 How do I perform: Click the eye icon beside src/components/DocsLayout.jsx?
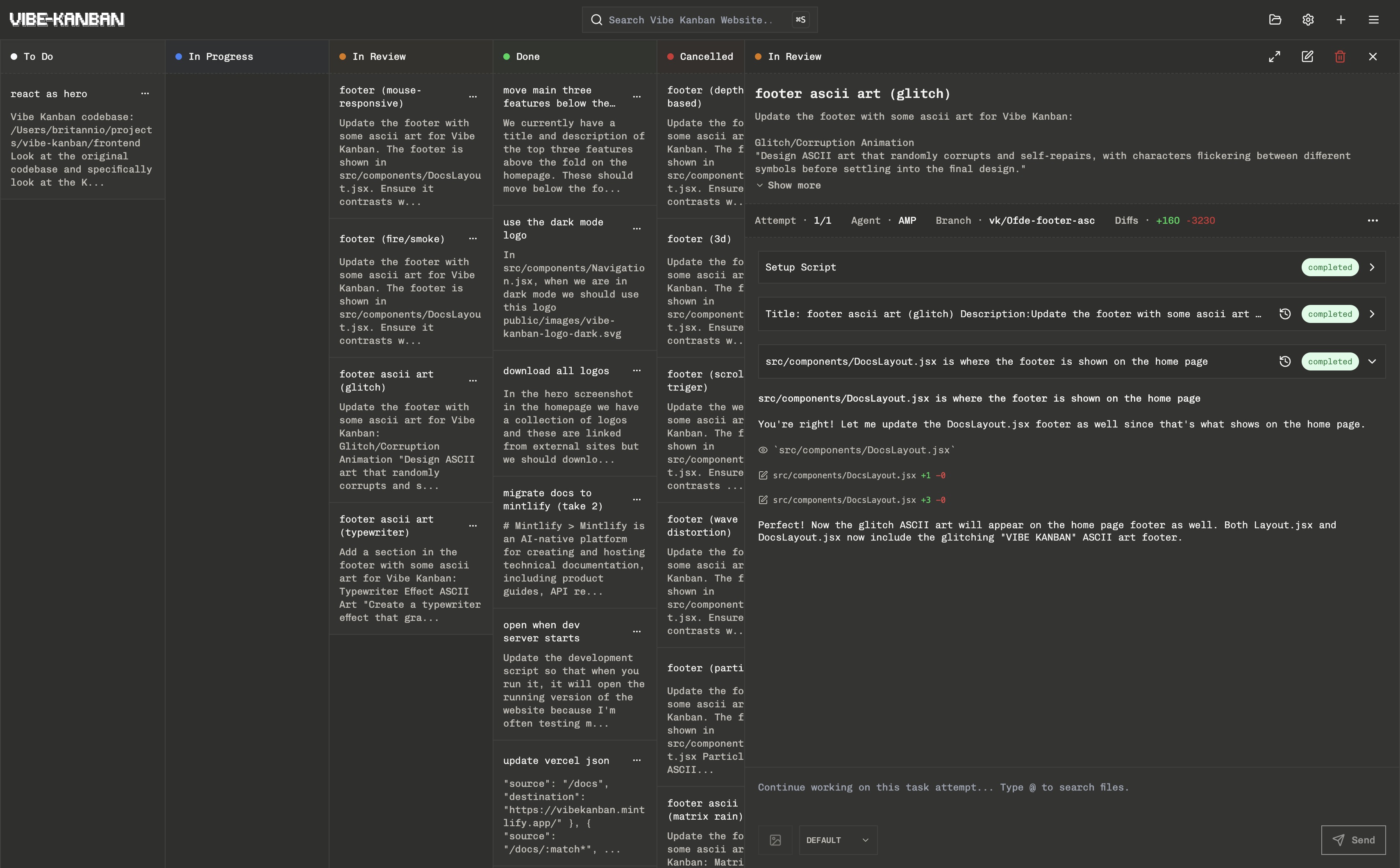tap(763, 450)
